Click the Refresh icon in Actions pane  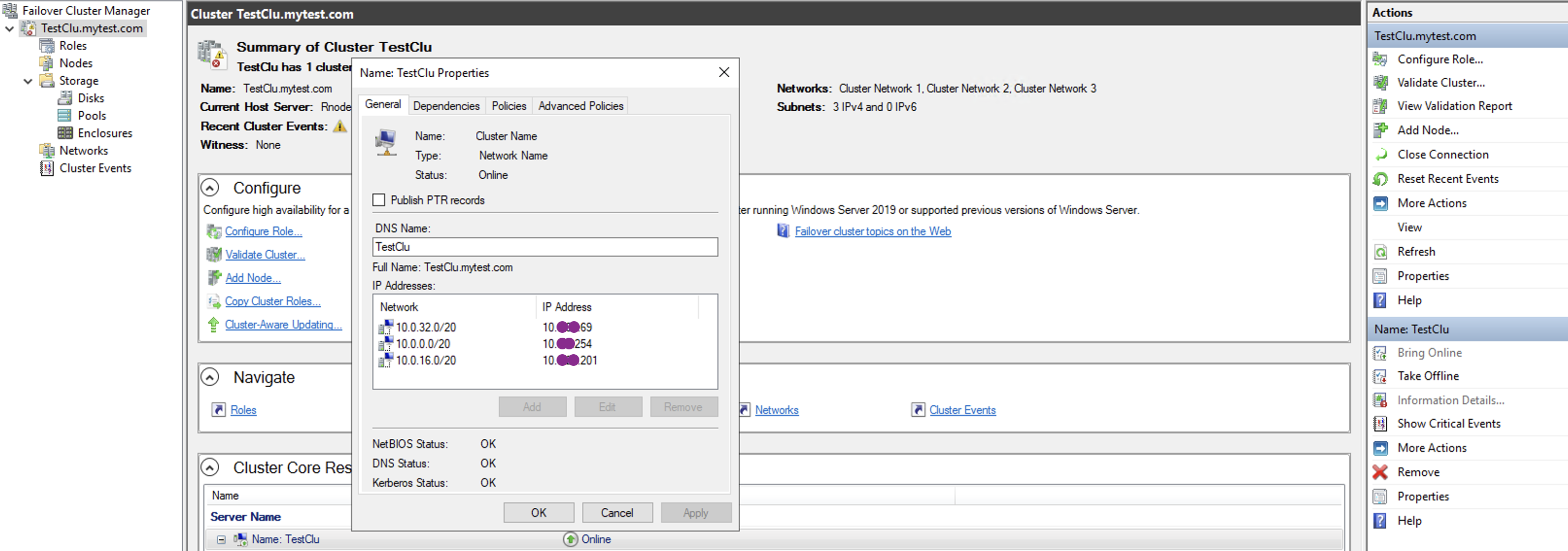(x=1380, y=251)
